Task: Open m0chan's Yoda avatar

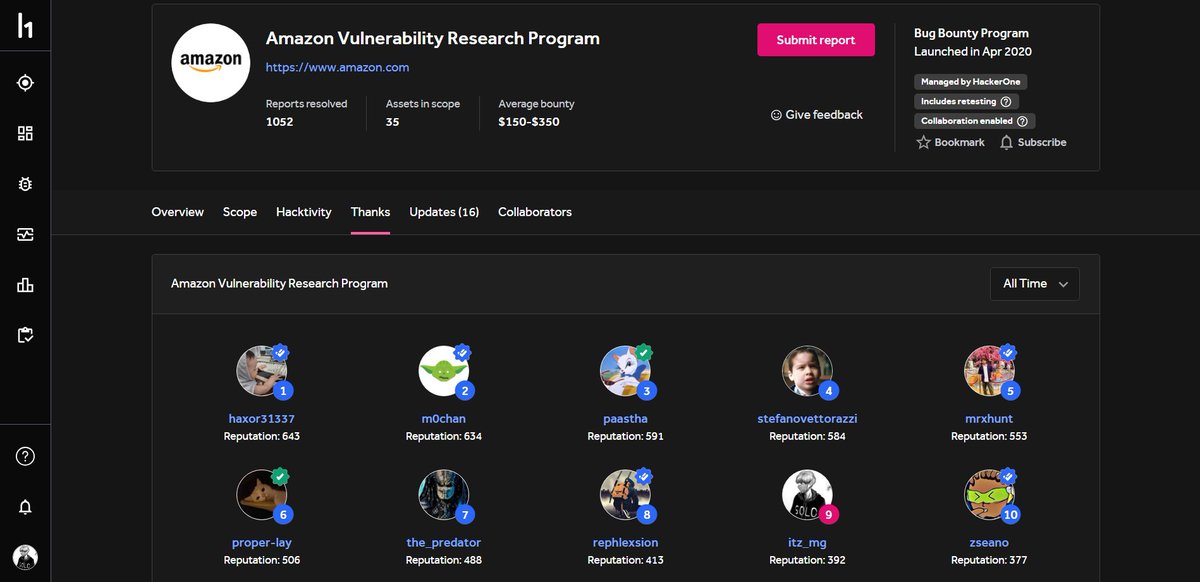Action: tap(444, 371)
